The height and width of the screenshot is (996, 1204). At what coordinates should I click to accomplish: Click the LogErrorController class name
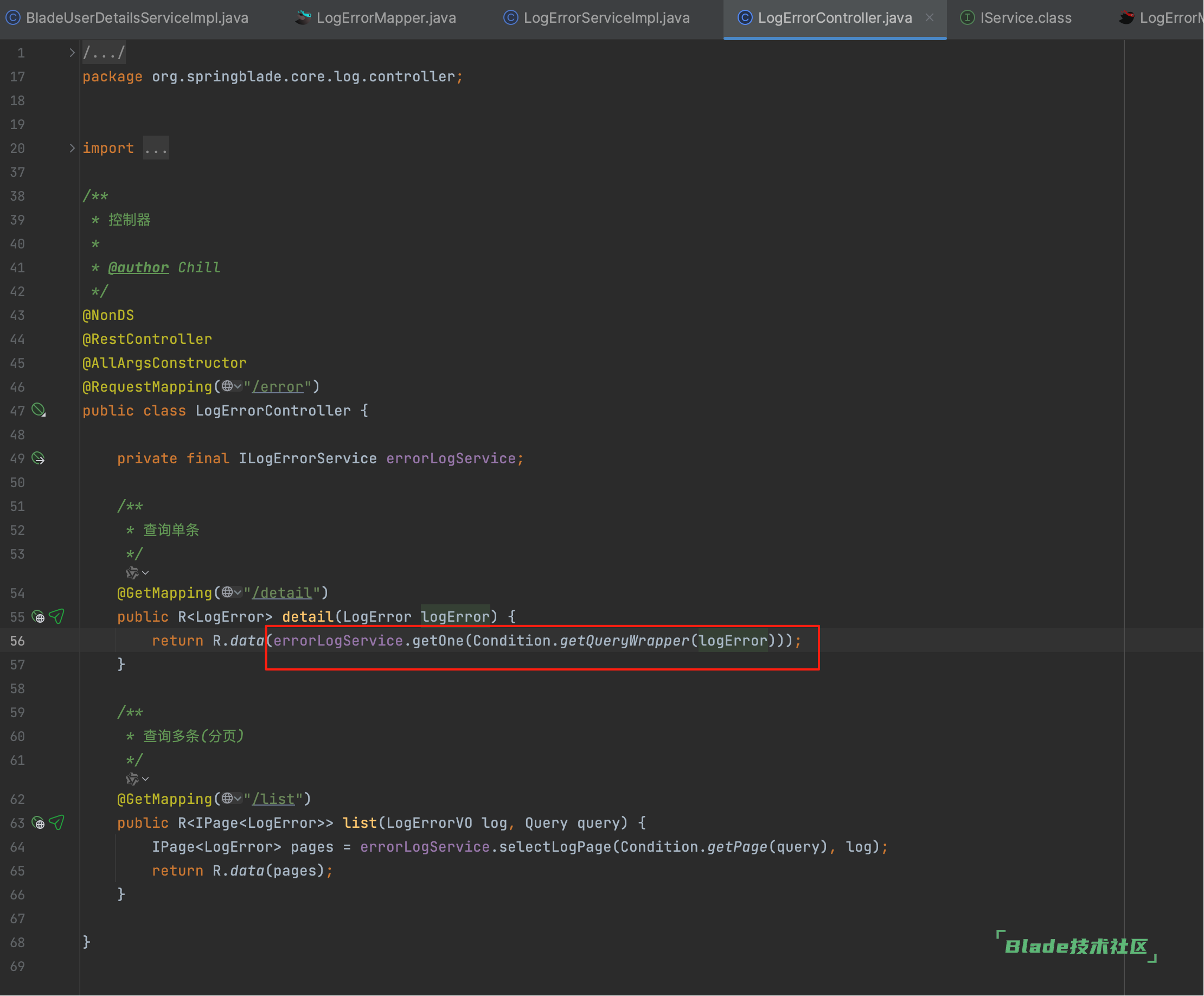tap(273, 411)
